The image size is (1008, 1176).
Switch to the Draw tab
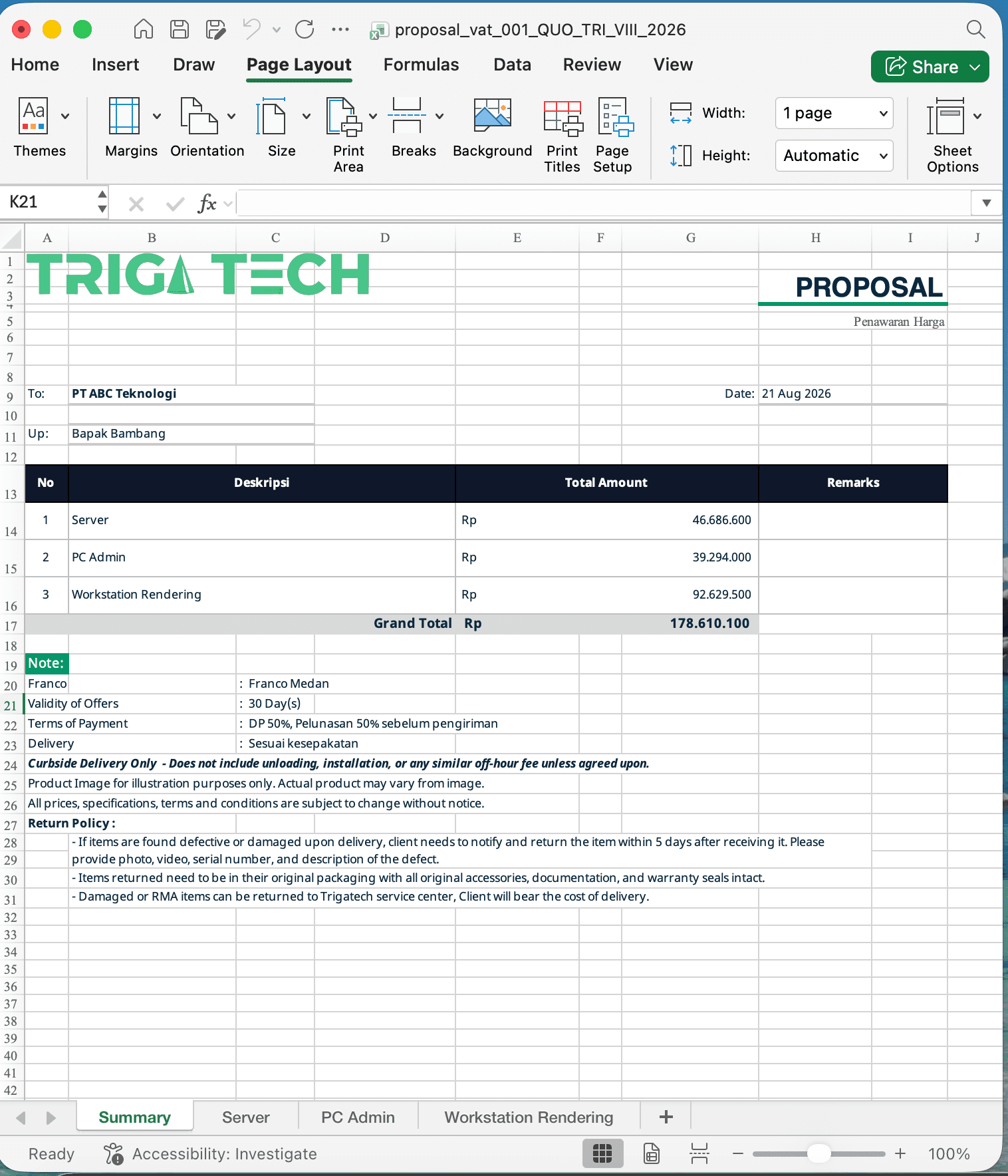pos(194,65)
